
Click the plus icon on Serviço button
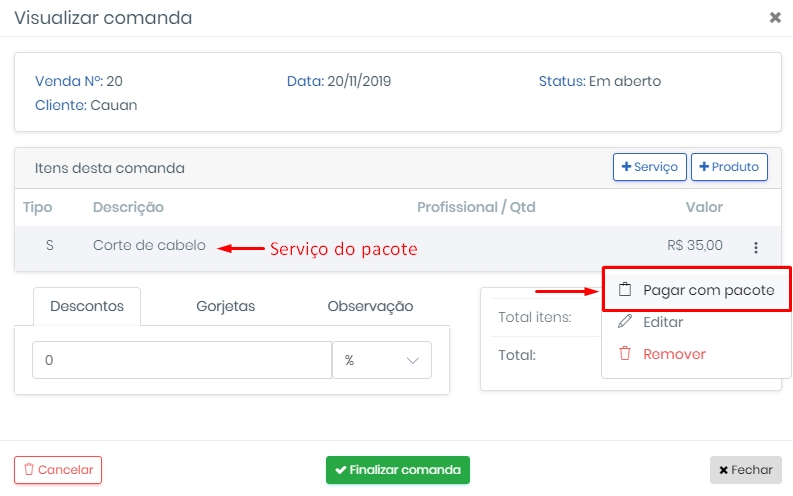coord(626,166)
